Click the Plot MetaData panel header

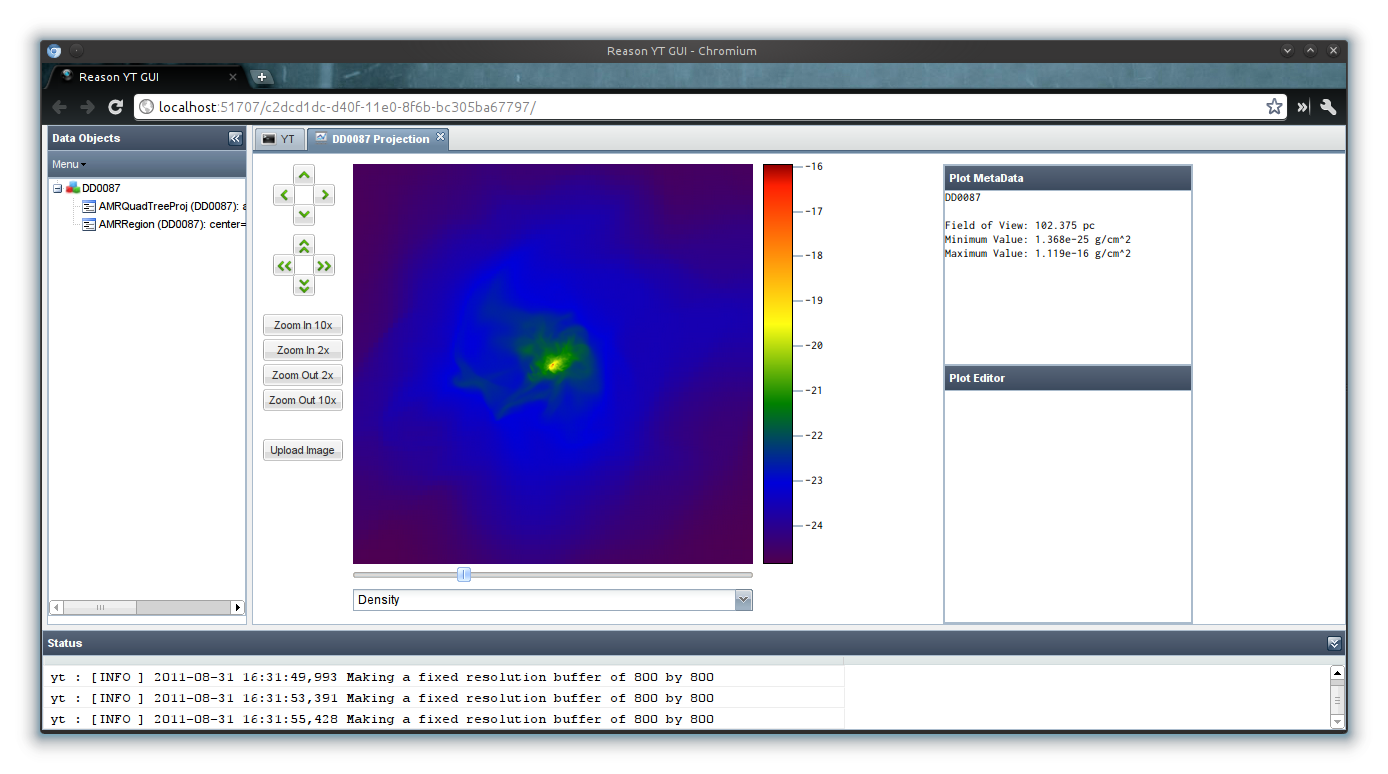[1068, 178]
